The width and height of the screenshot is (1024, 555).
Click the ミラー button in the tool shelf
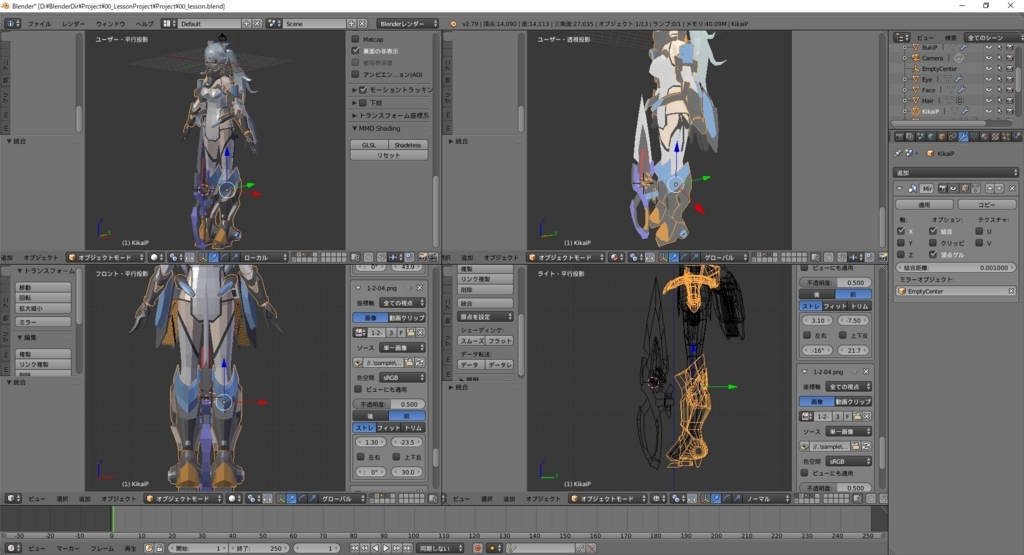coord(43,322)
